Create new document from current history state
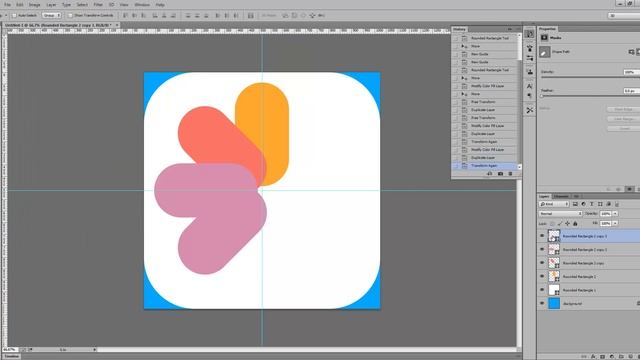This screenshot has width=640, height=360. tap(490, 174)
